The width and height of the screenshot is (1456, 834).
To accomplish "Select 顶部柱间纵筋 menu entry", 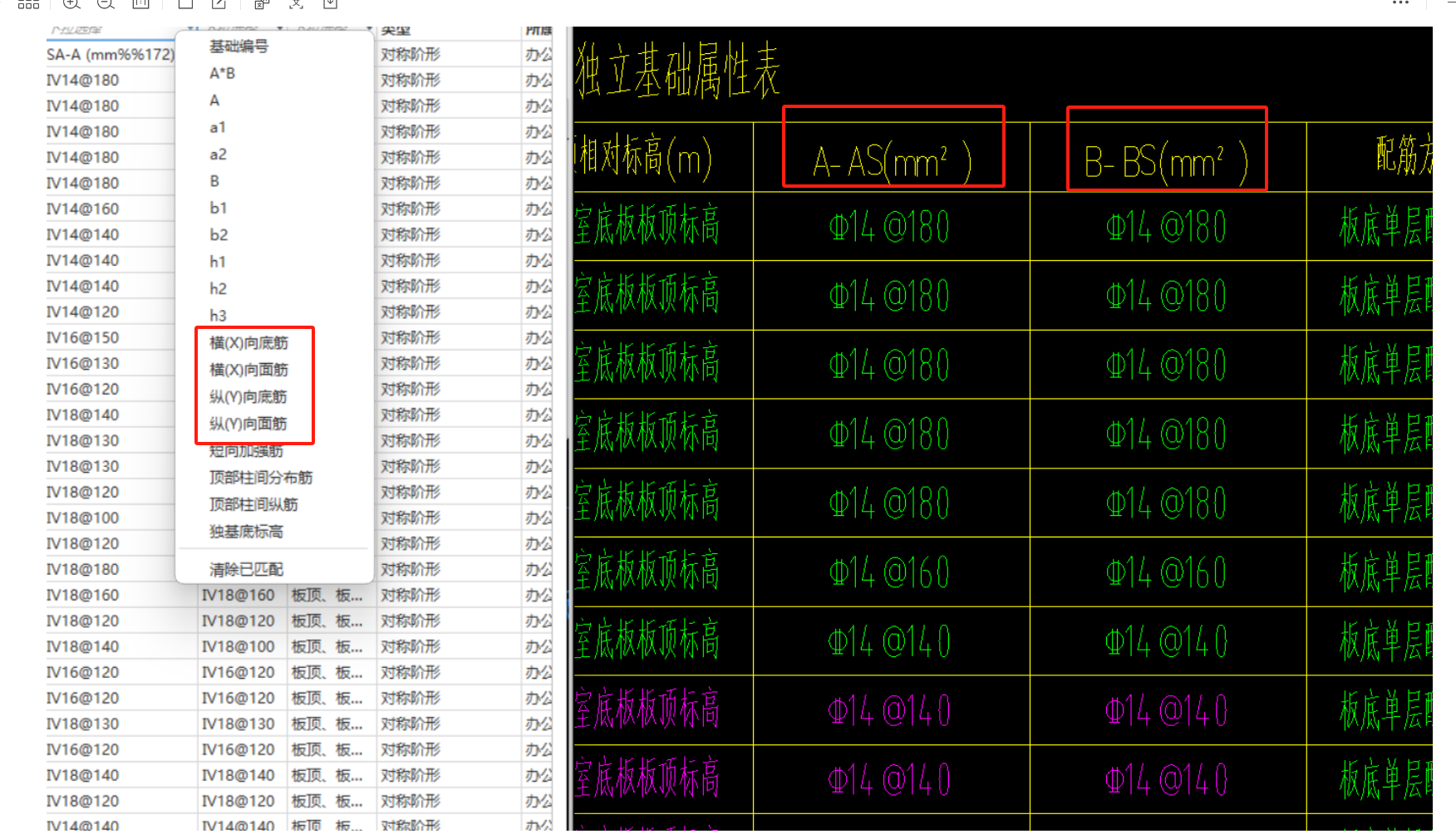I will 253,504.
